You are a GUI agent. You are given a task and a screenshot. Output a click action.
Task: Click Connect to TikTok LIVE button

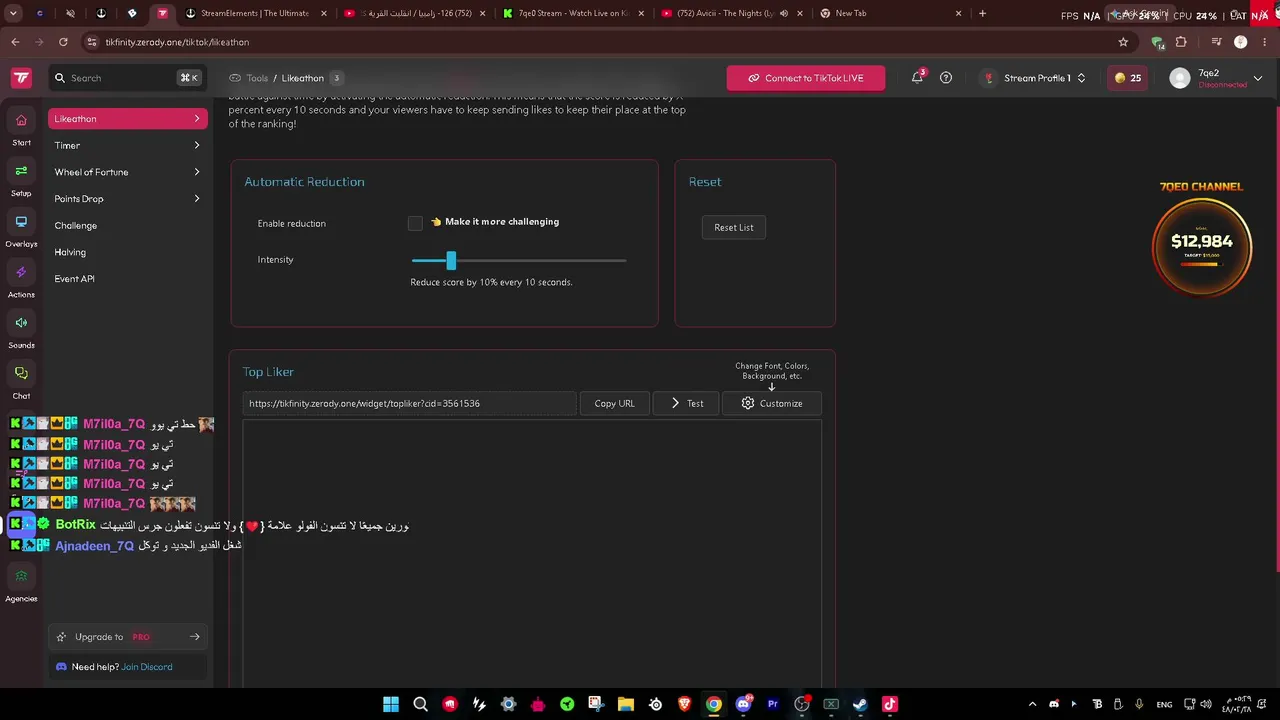click(x=806, y=78)
